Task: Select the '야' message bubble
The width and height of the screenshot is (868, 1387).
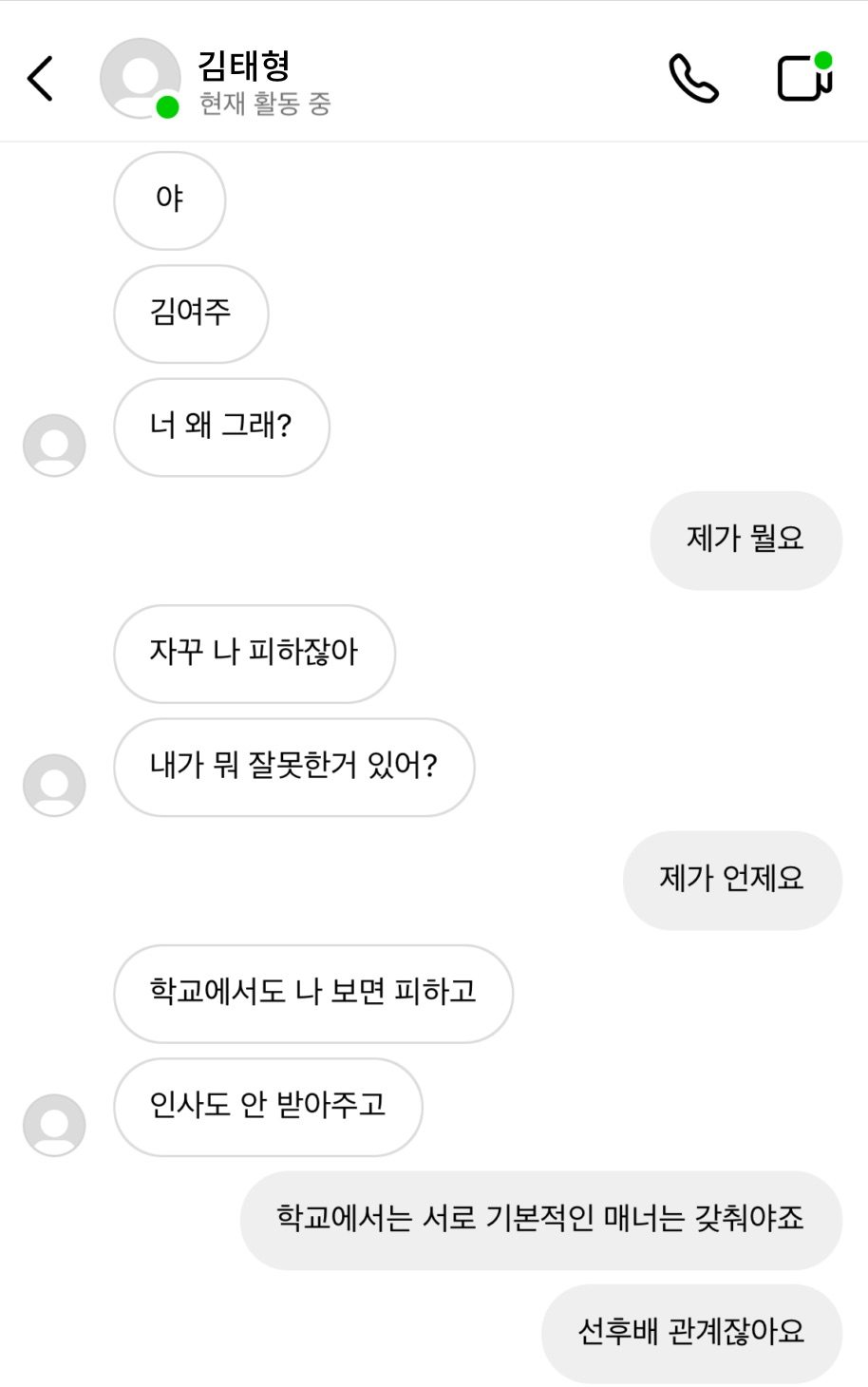Action: point(169,199)
